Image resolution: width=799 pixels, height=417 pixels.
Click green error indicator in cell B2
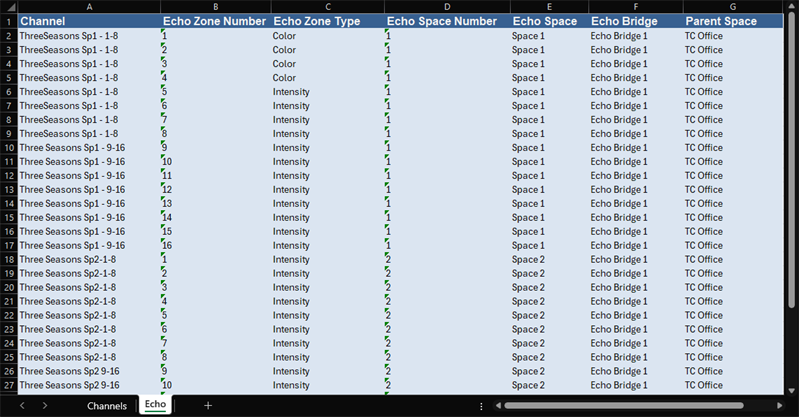(x=163, y=32)
